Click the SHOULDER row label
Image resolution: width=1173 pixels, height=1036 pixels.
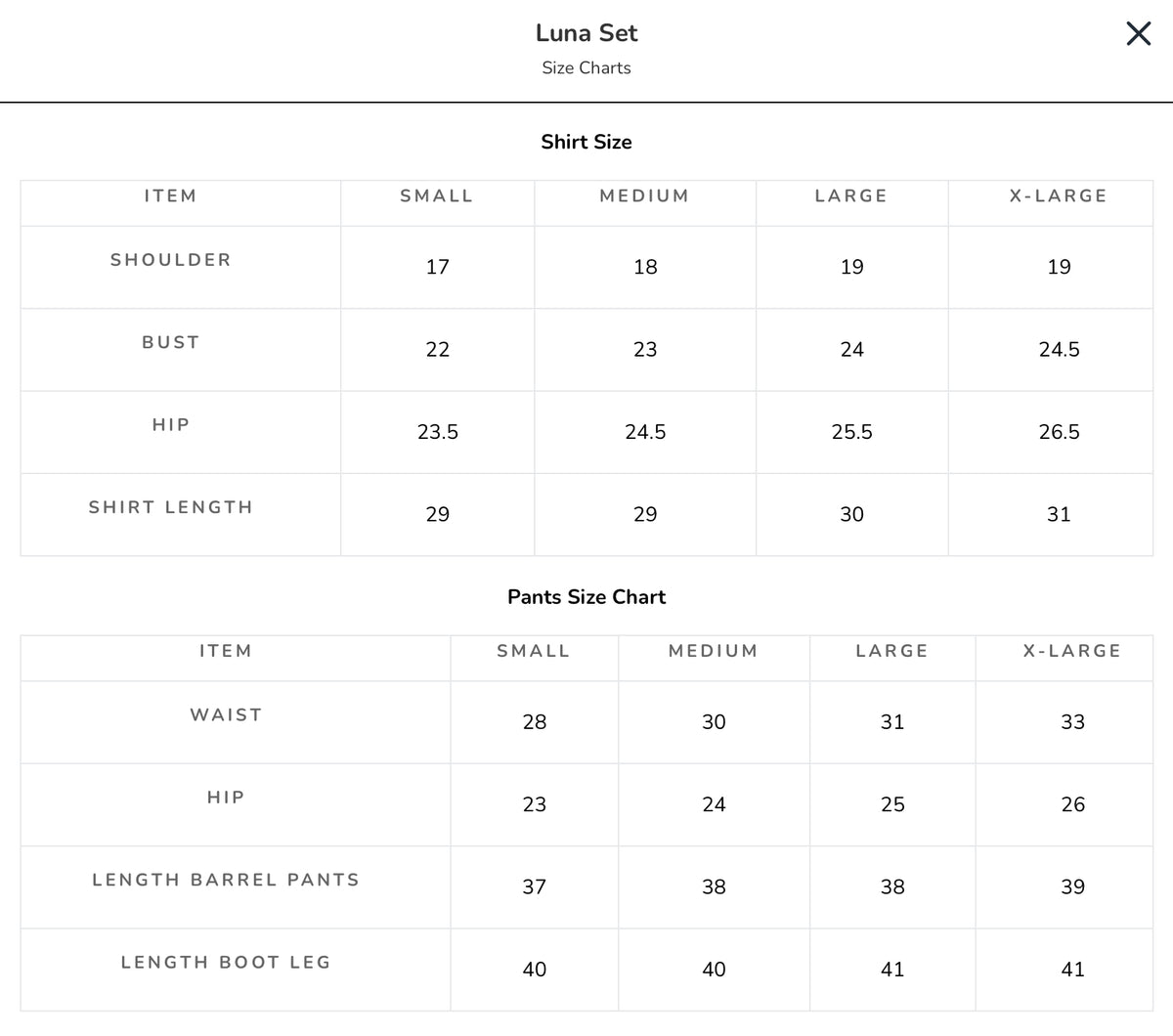click(171, 260)
